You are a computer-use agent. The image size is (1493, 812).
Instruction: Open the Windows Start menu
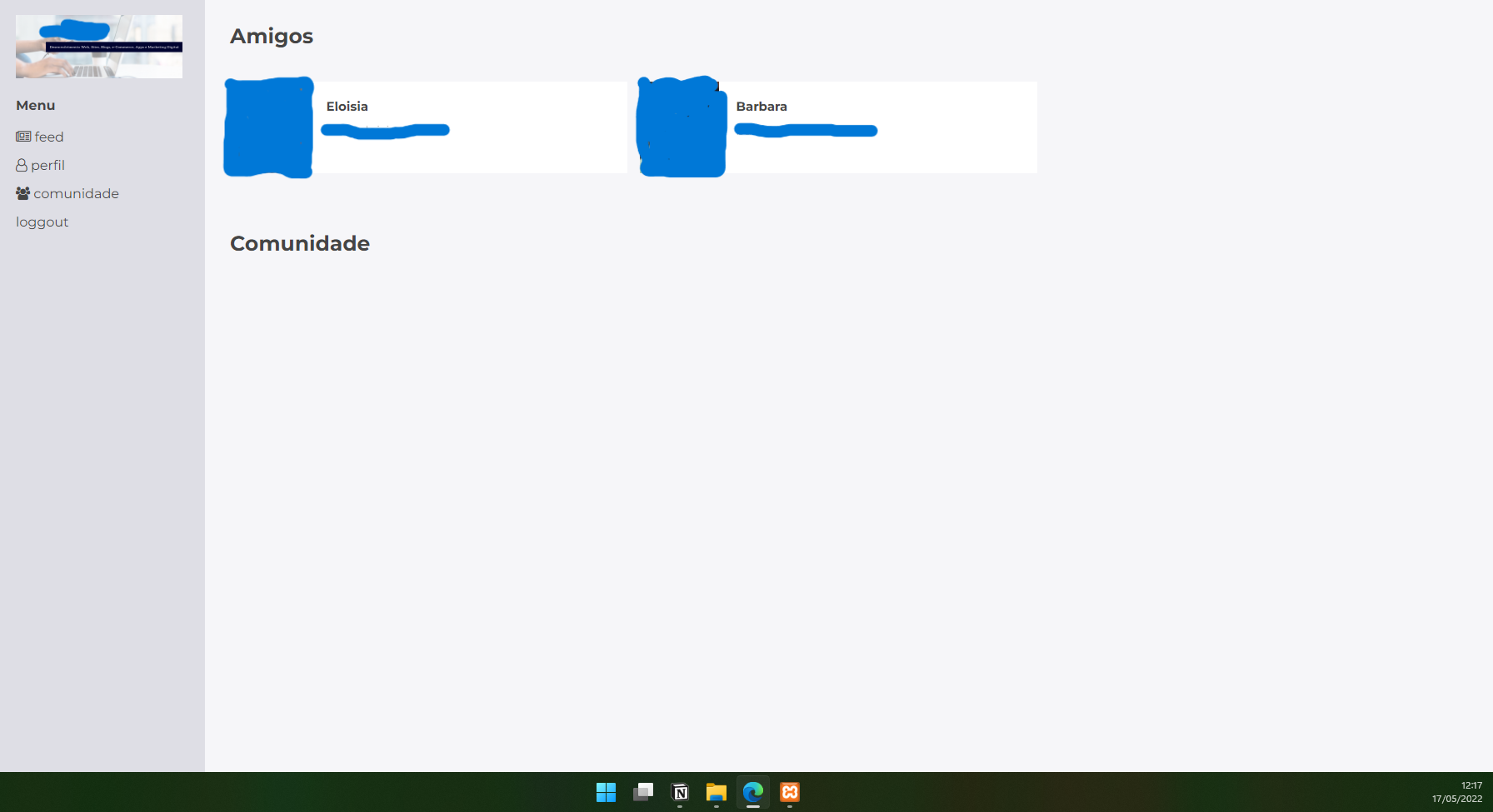click(607, 792)
